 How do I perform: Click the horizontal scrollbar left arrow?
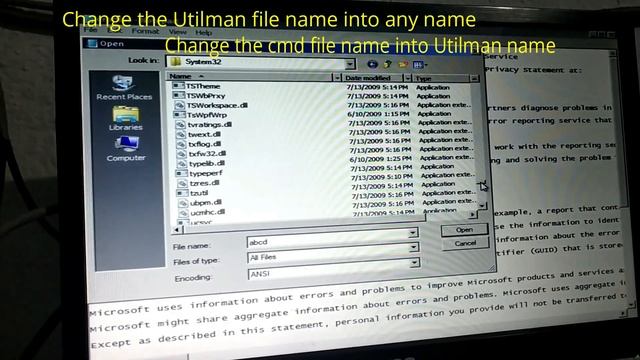[x=177, y=230]
